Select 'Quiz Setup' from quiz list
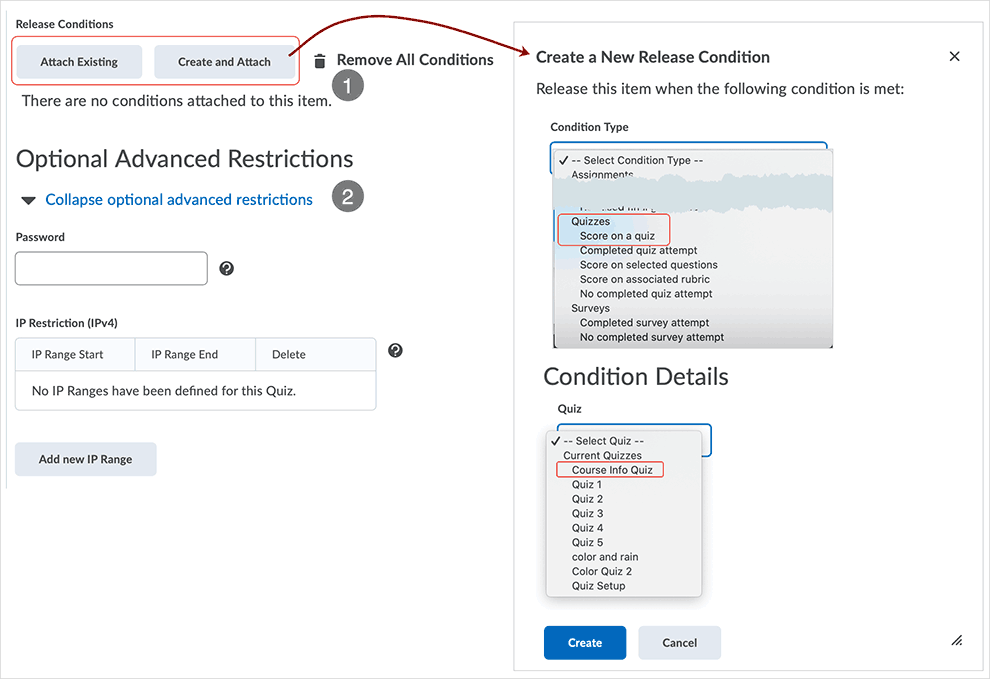 (599, 586)
